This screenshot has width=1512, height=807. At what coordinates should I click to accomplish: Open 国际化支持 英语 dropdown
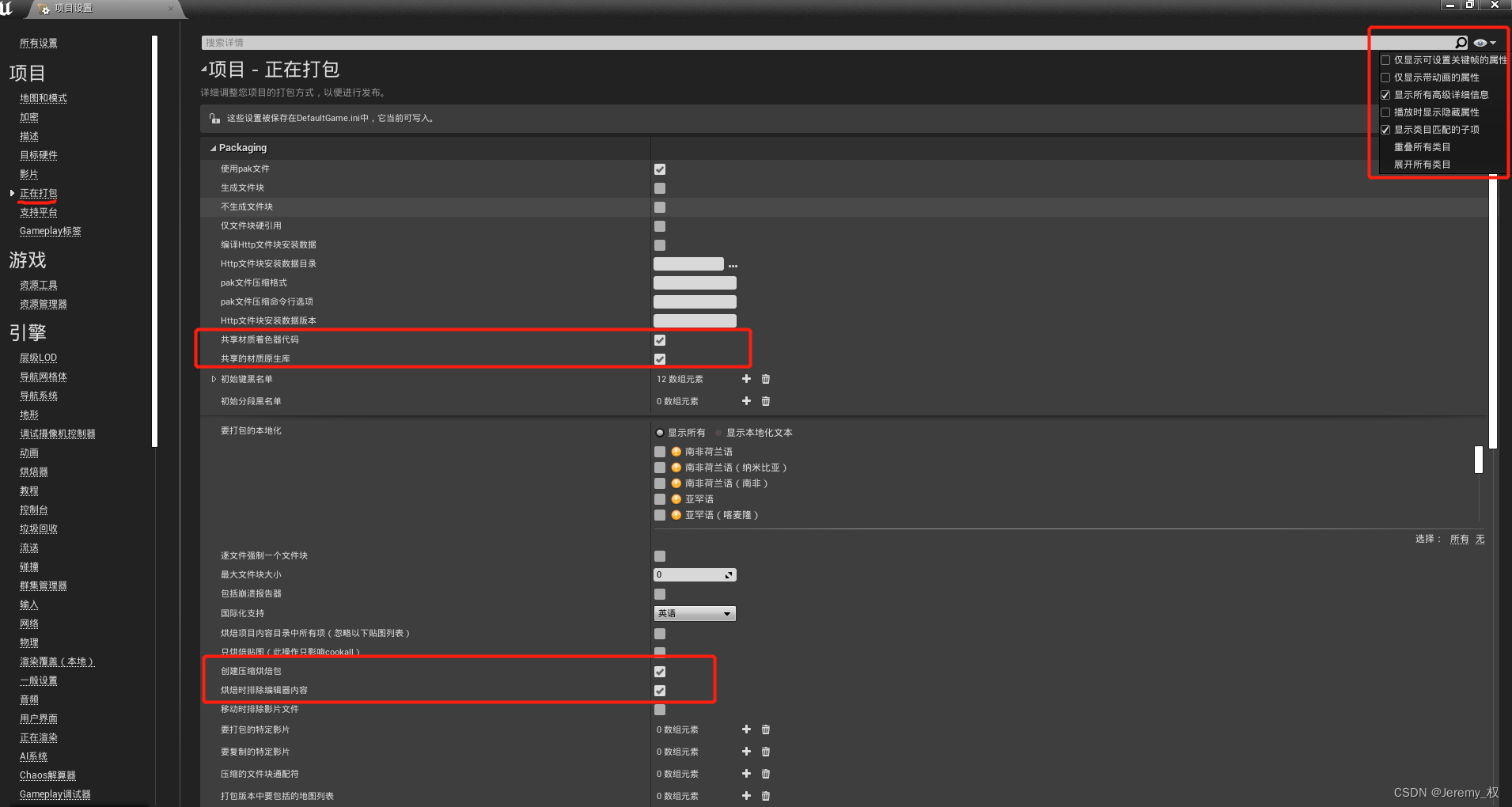point(695,613)
